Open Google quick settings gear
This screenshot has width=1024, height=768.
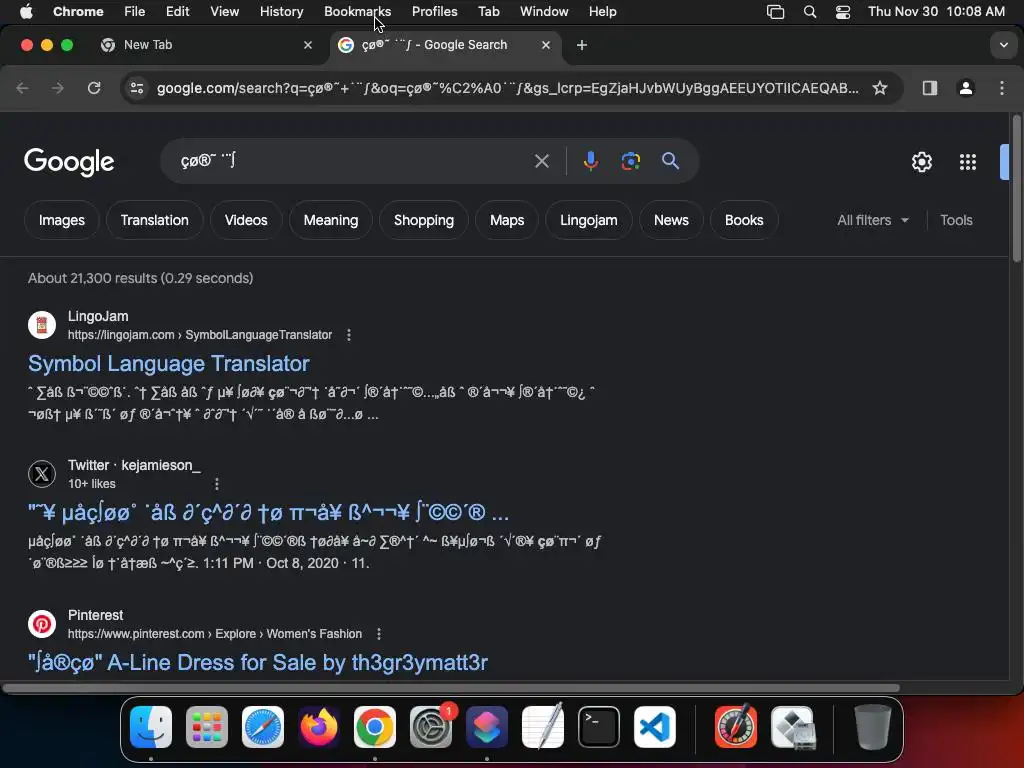(x=921, y=161)
